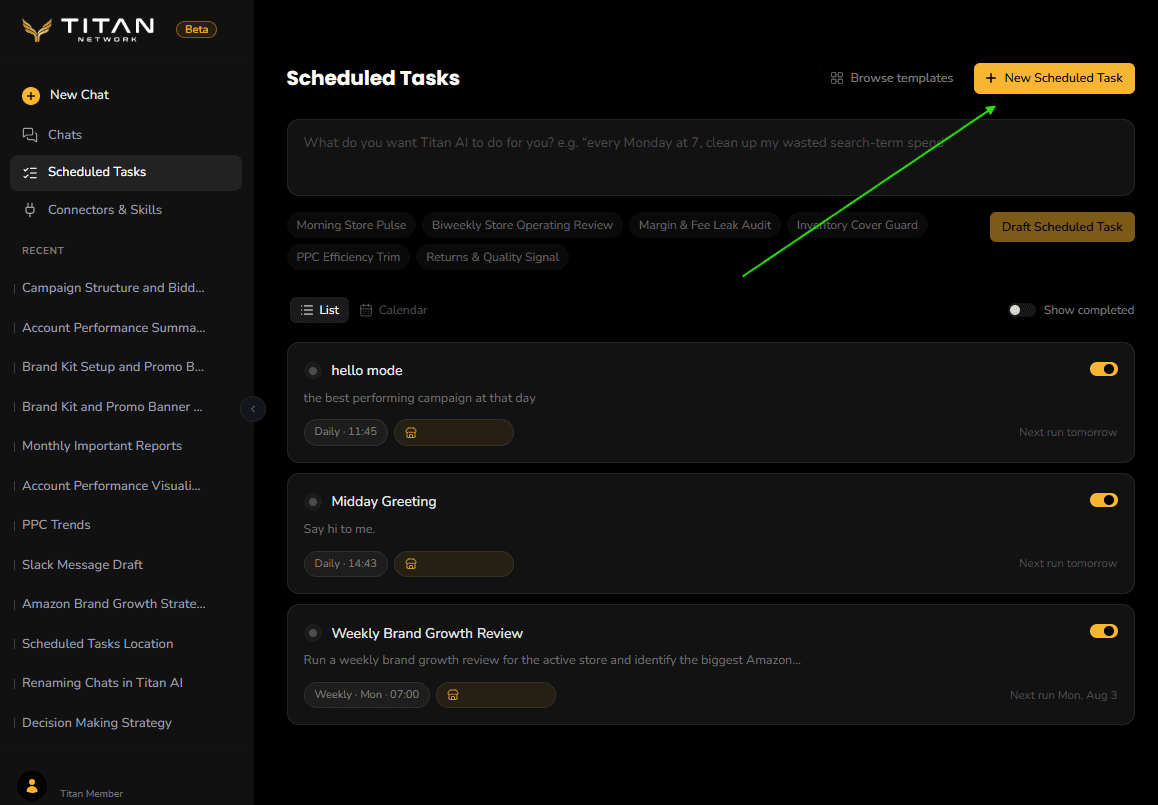
Task: Click status dot beside hello mode
Action: click(313, 371)
